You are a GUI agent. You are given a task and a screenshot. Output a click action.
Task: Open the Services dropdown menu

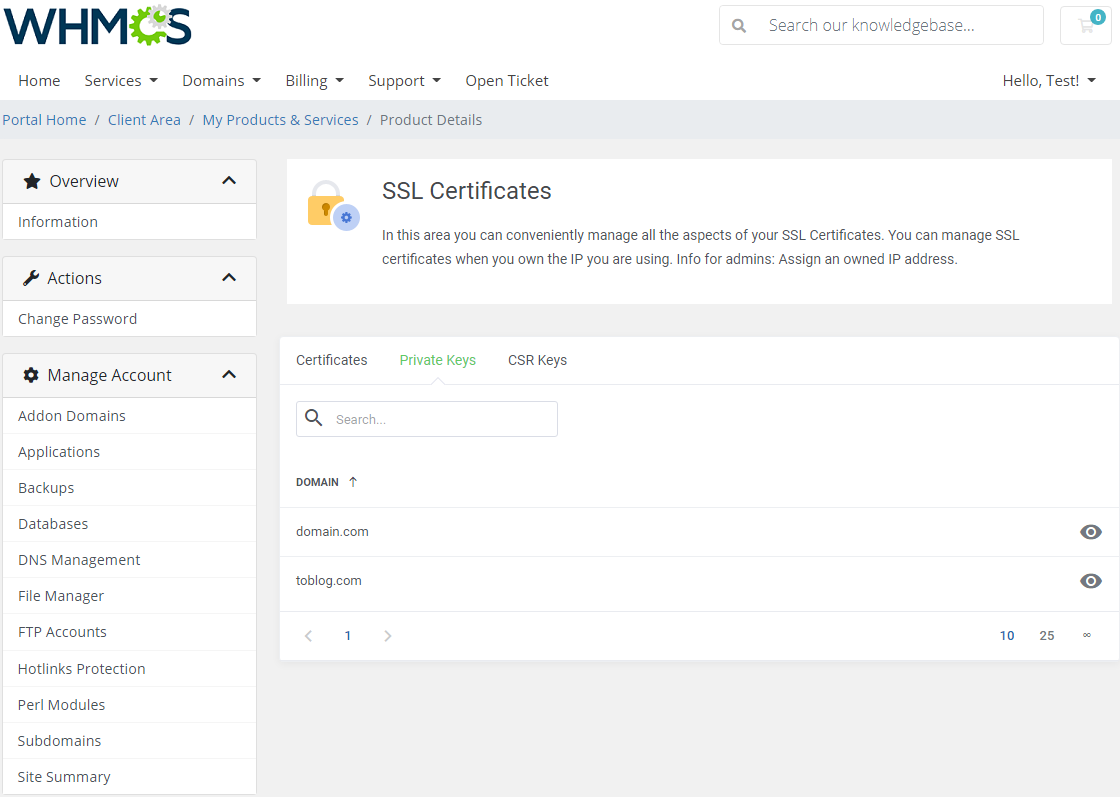(x=121, y=81)
